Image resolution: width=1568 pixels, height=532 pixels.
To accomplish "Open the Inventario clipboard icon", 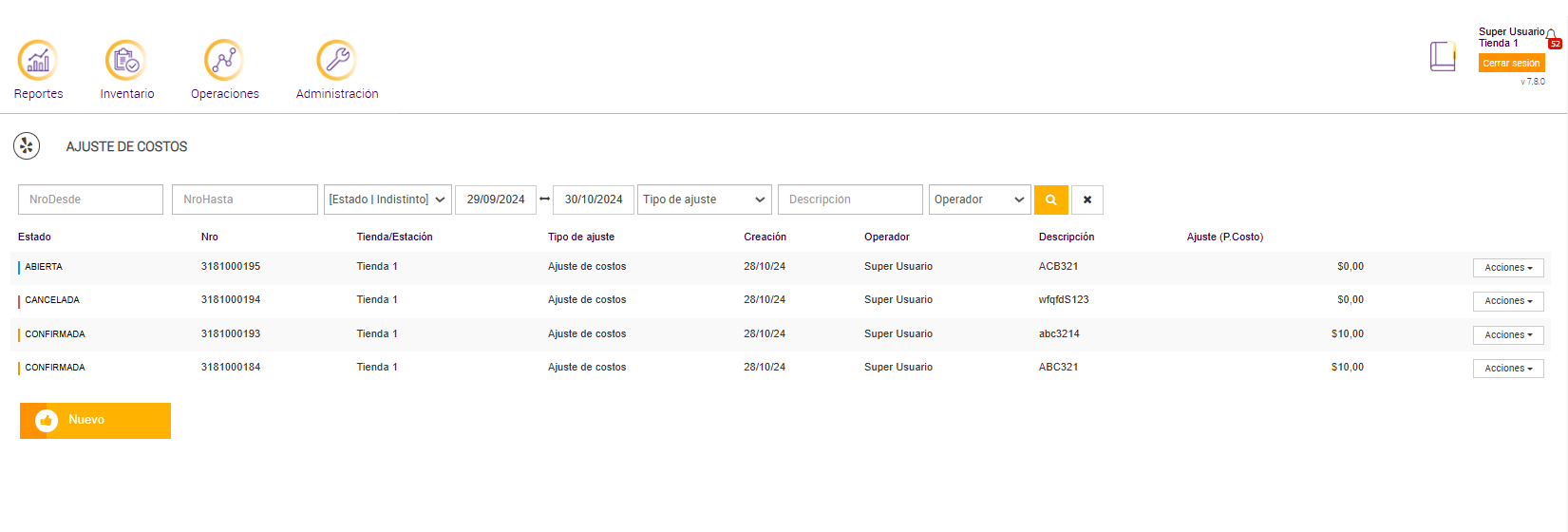I will click(126, 61).
